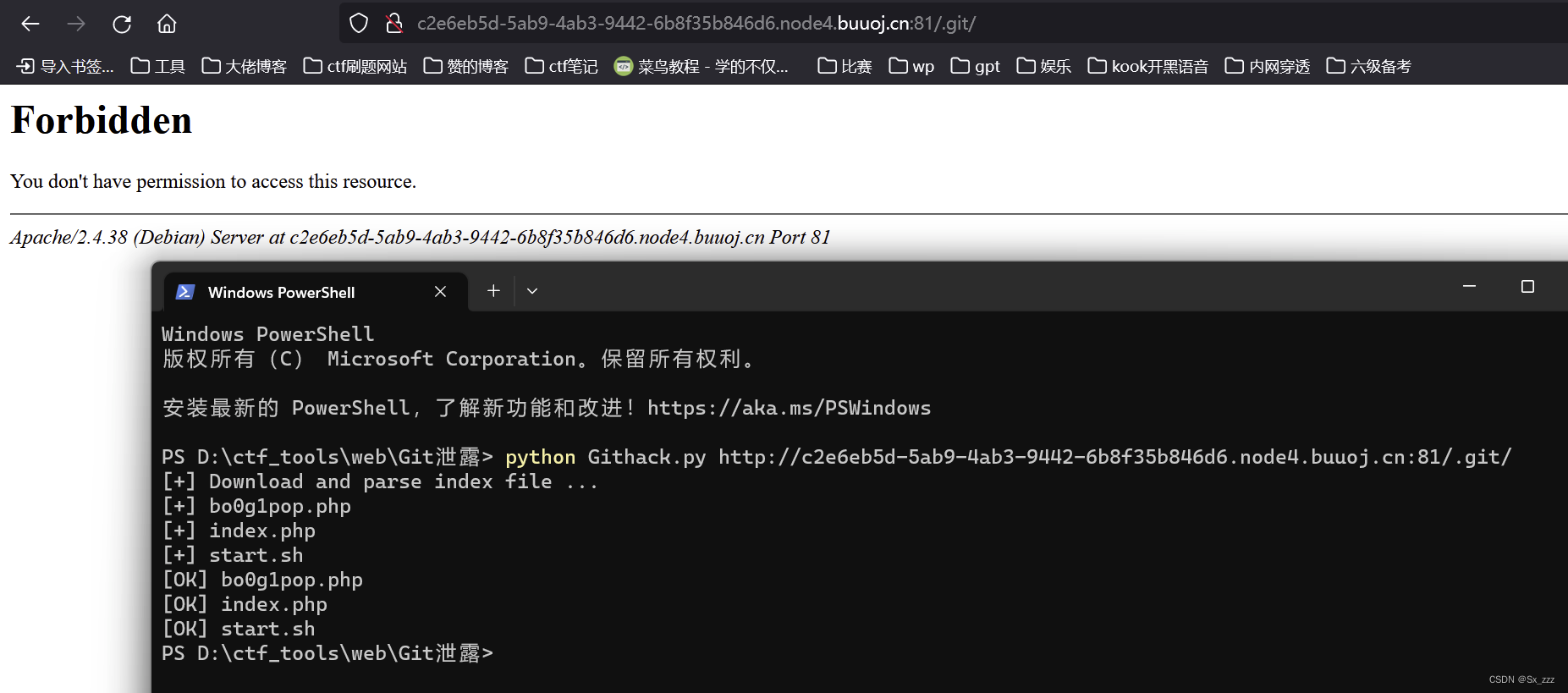Open the kook开黑语音 bookmark folder

pos(1148,66)
